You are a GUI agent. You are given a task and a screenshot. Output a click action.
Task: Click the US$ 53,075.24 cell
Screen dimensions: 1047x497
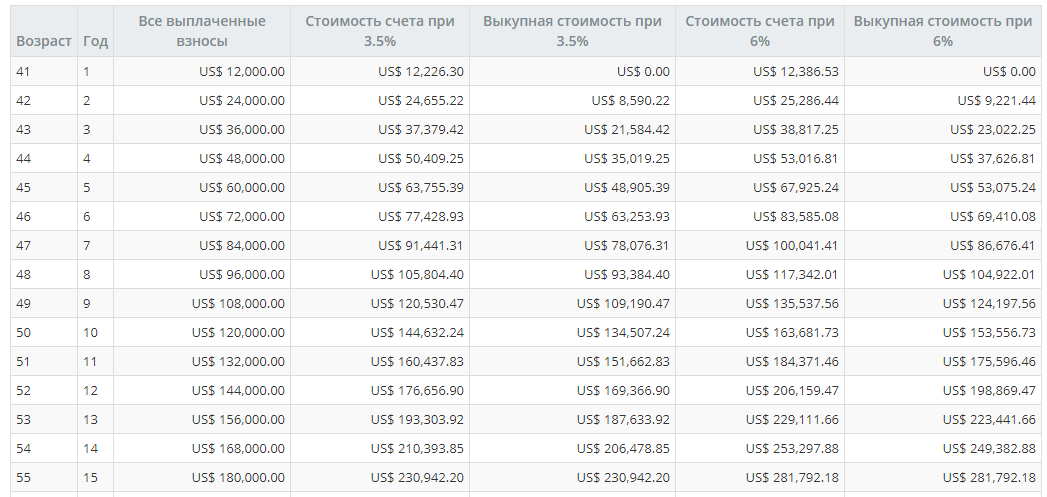pos(943,188)
